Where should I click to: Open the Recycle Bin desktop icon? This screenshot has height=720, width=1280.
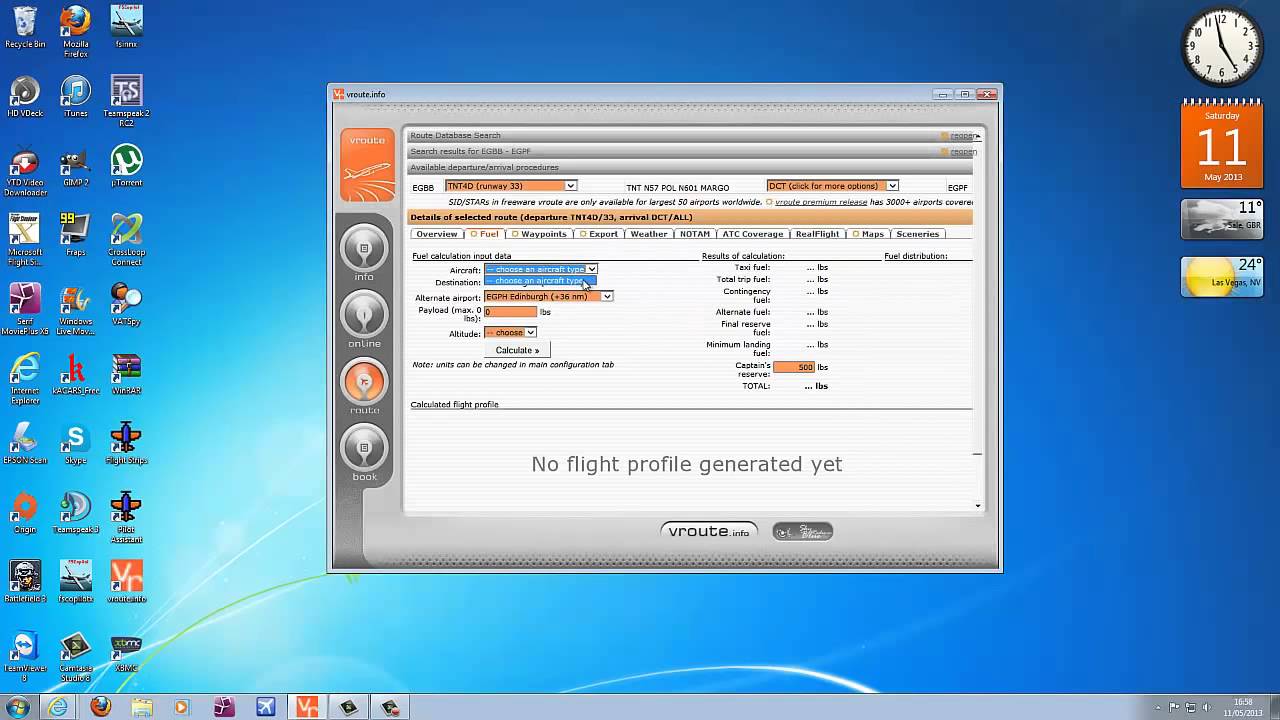(x=25, y=28)
